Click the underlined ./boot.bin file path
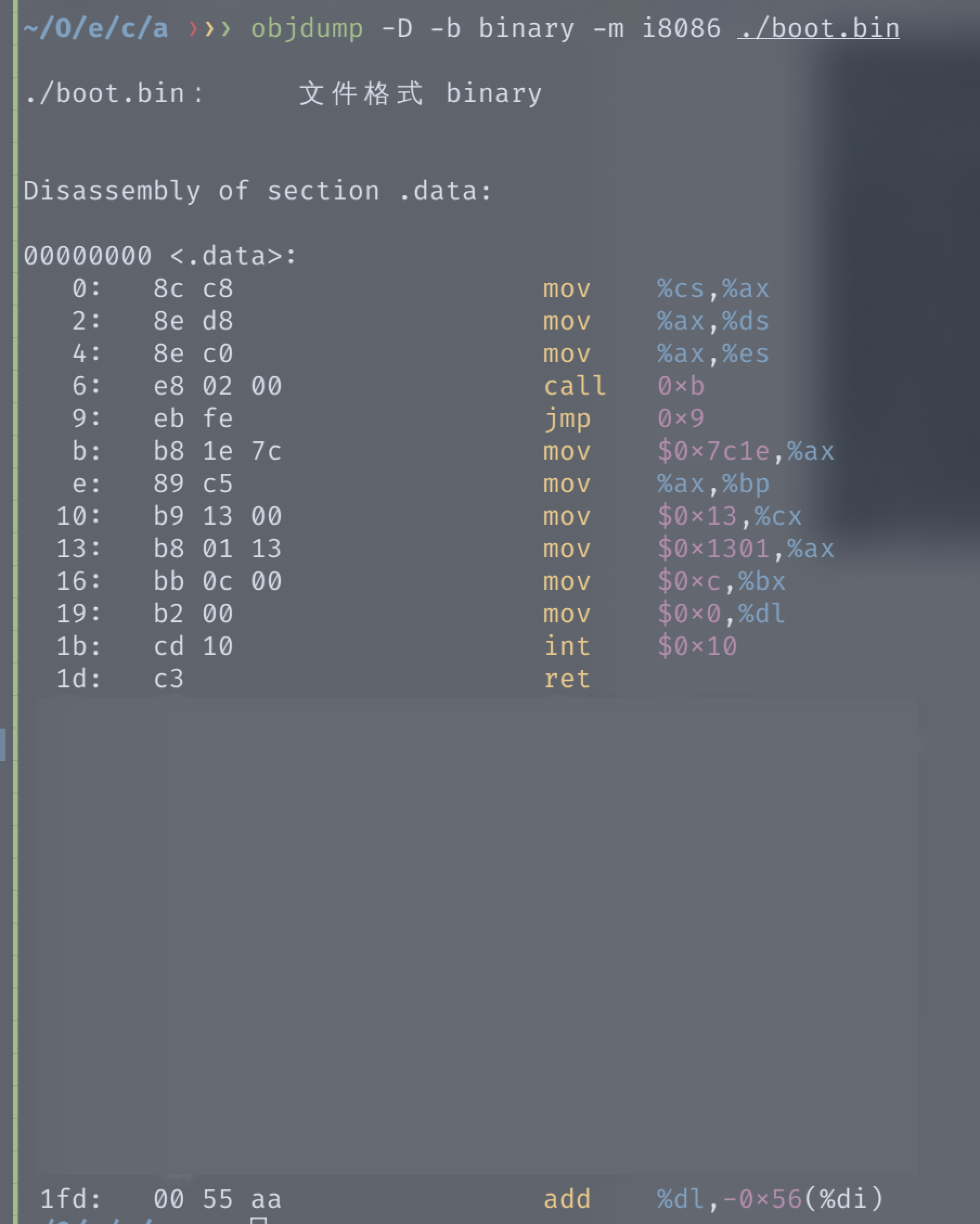980x1224 pixels. (x=817, y=28)
